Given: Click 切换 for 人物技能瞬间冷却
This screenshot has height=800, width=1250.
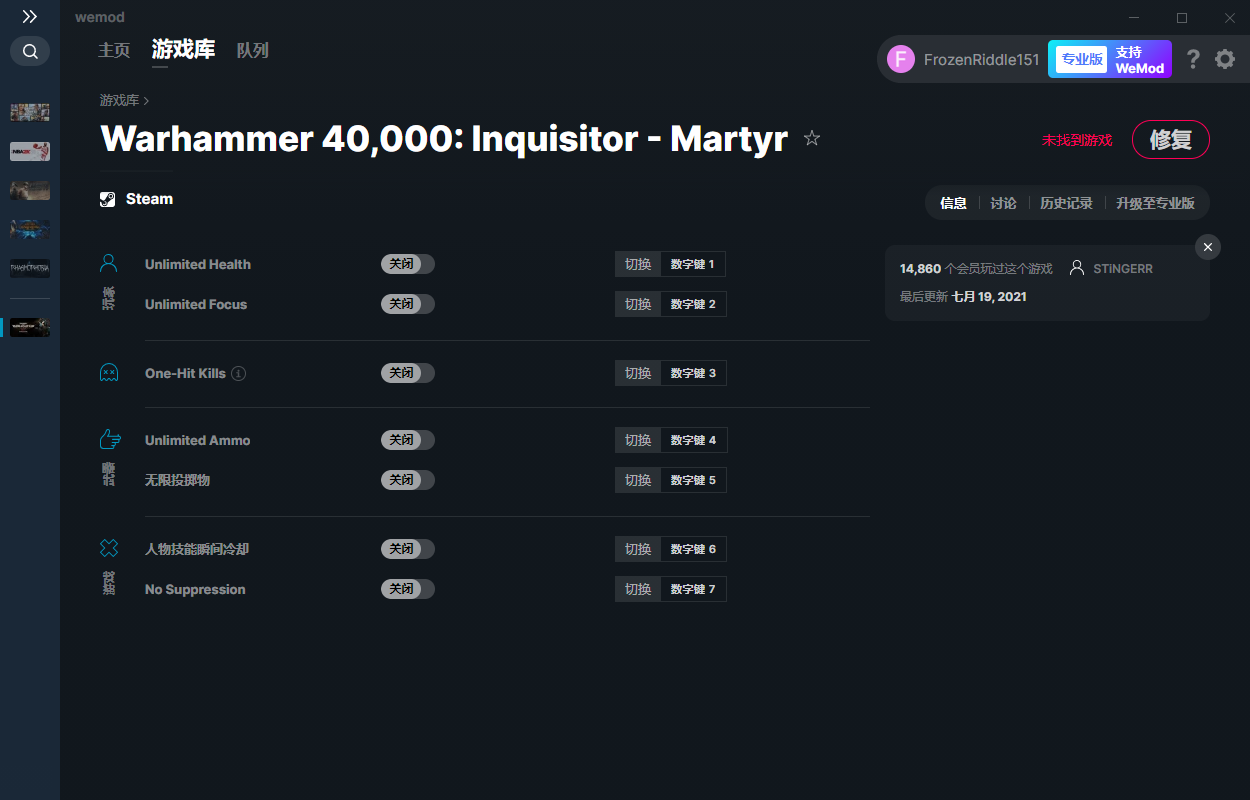Looking at the screenshot, I should (638, 549).
